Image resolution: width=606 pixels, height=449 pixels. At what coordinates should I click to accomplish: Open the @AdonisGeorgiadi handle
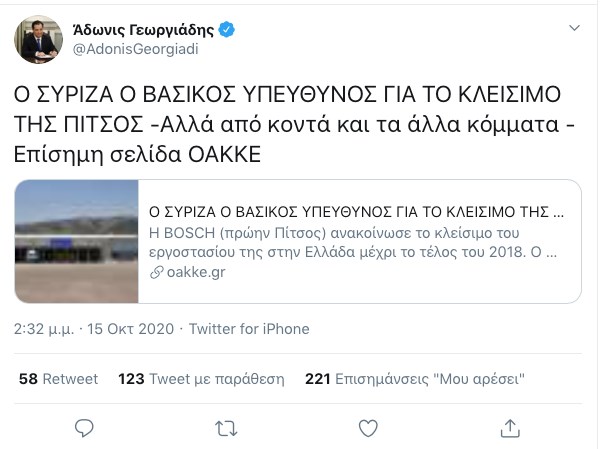135,49
